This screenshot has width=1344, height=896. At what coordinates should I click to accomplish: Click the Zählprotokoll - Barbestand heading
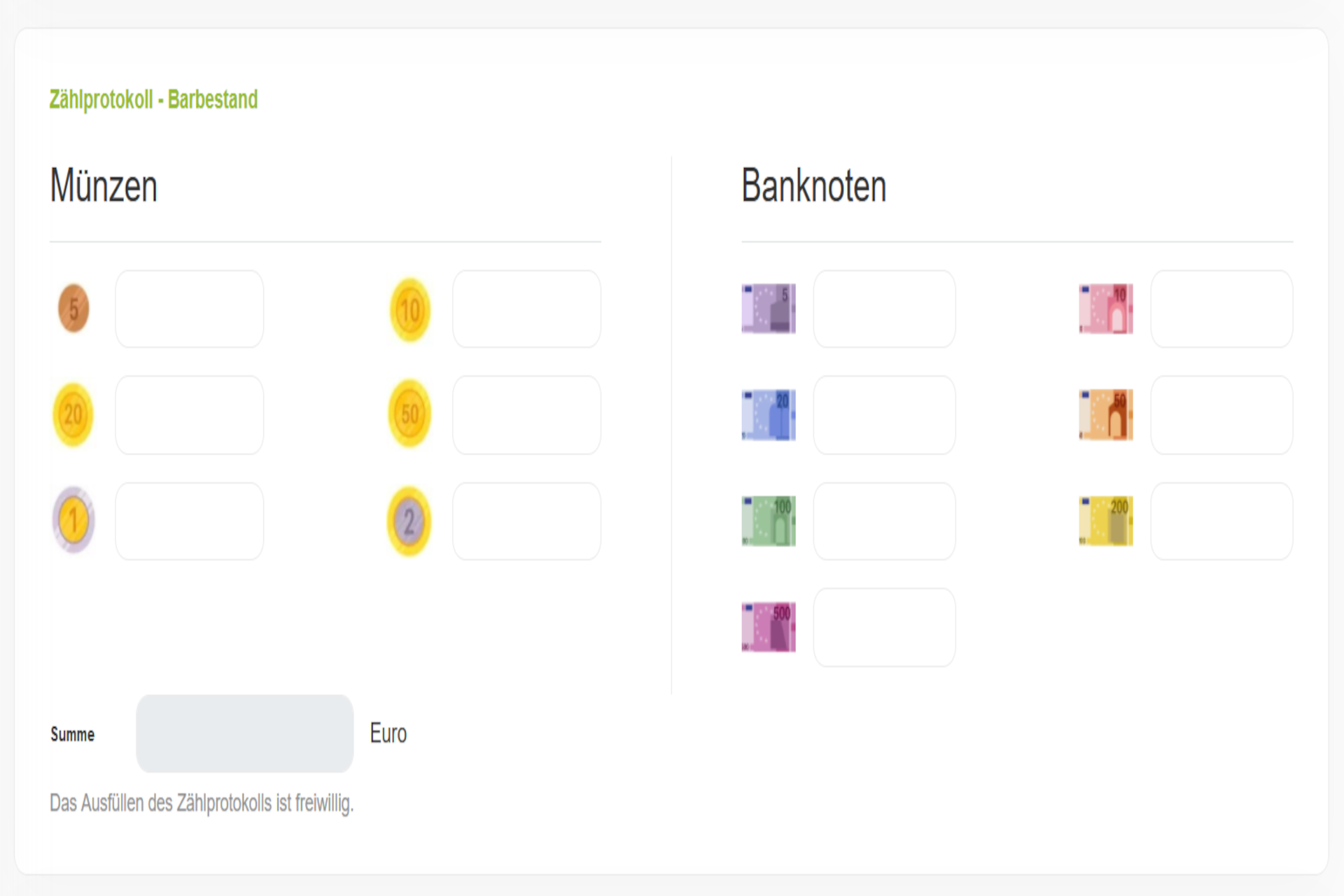click(x=153, y=99)
